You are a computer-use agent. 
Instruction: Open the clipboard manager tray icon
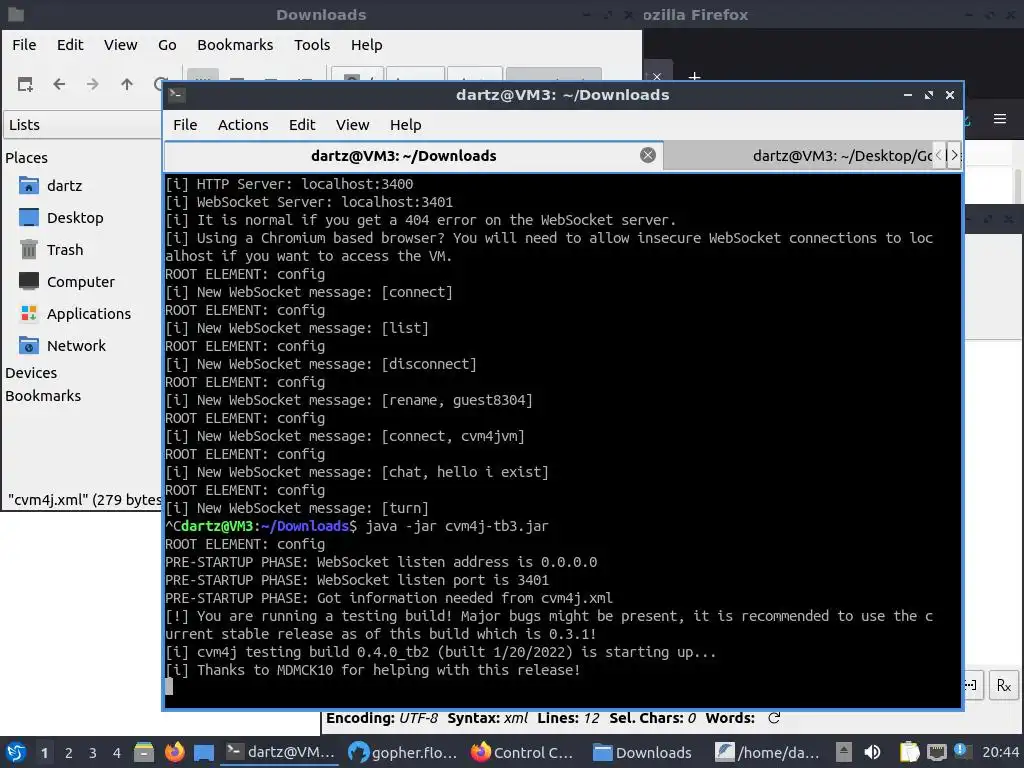[909, 752]
